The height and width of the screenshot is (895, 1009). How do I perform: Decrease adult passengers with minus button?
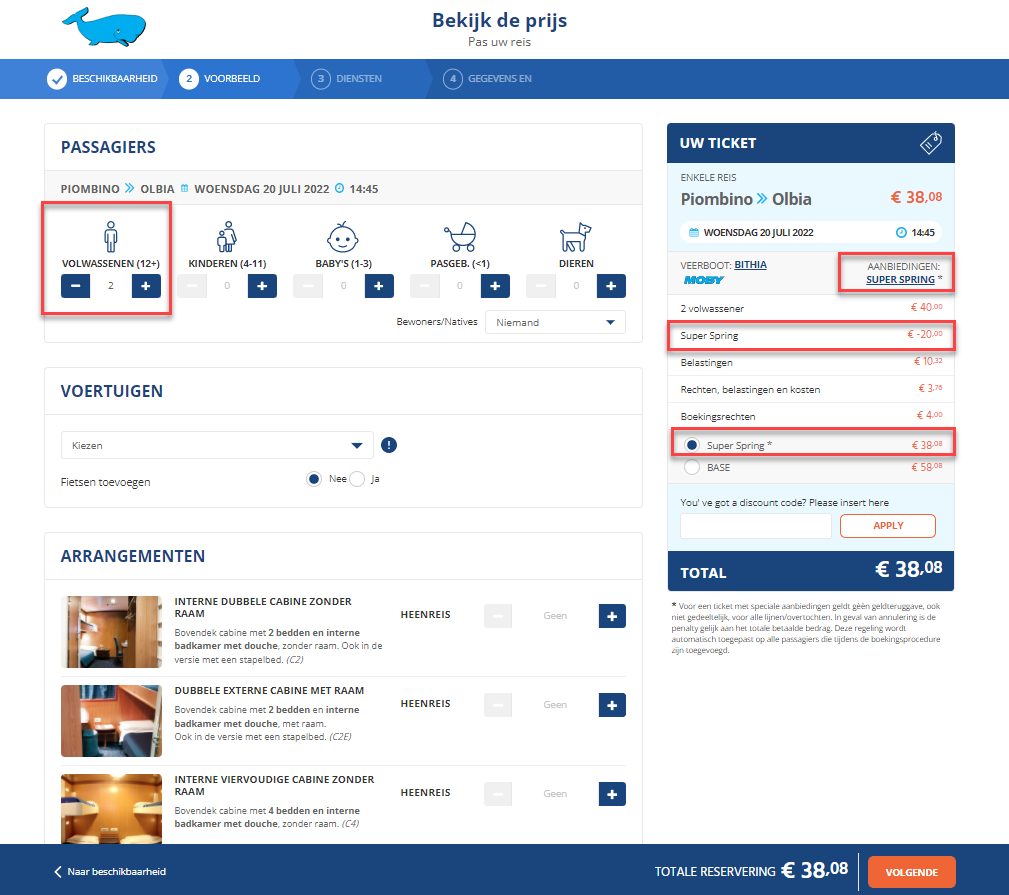76,286
